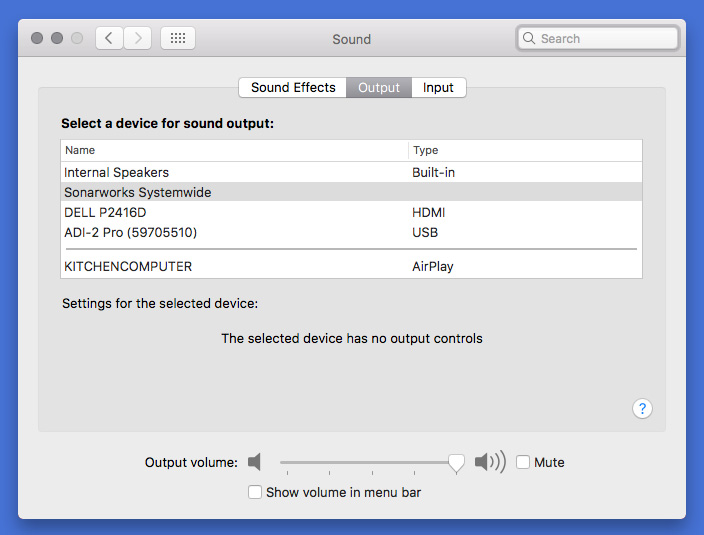Close the Sound preferences window

click(x=37, y=38)
